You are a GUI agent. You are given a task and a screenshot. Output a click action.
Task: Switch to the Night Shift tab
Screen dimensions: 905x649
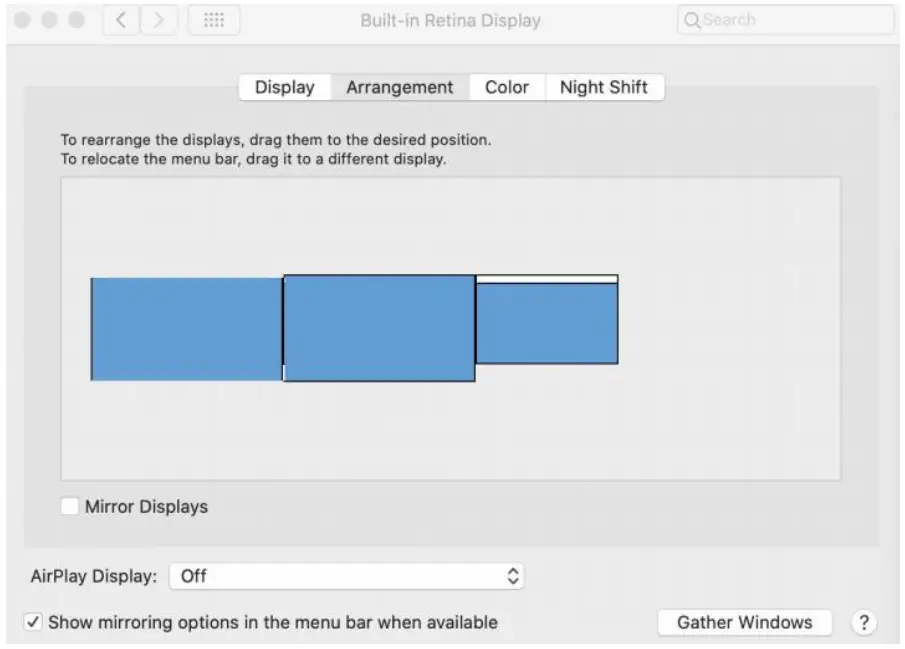tap(603, 88)
